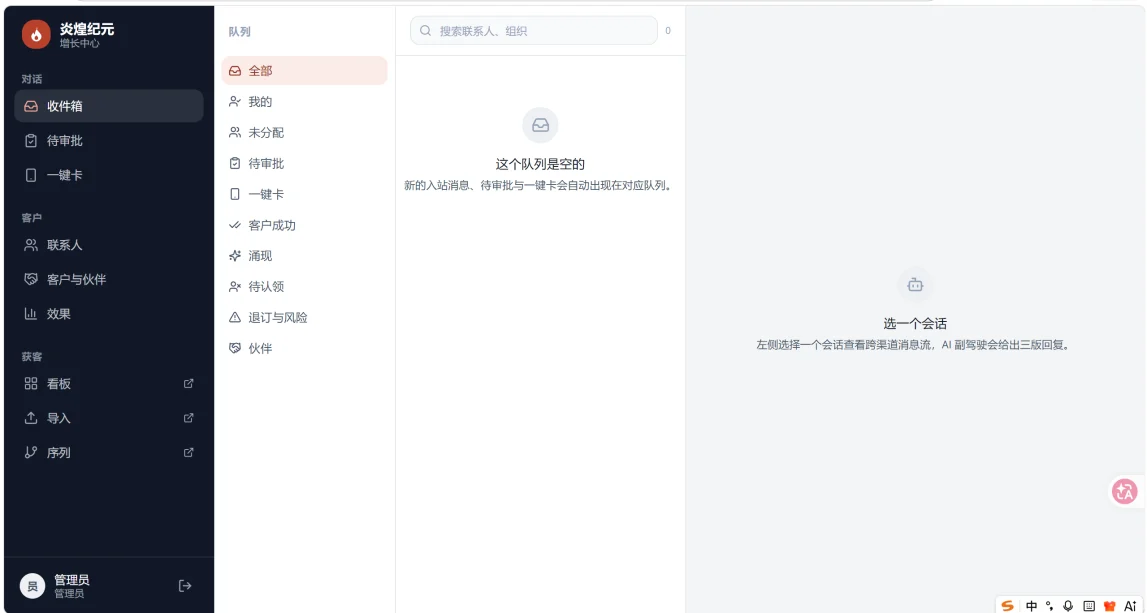Open the 导入 external link

click(109, 418)
